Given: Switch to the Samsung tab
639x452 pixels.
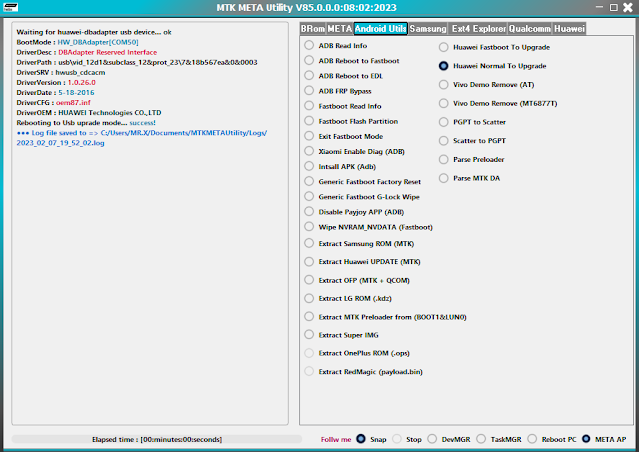Looking at the screenshot, I should 428,29.
